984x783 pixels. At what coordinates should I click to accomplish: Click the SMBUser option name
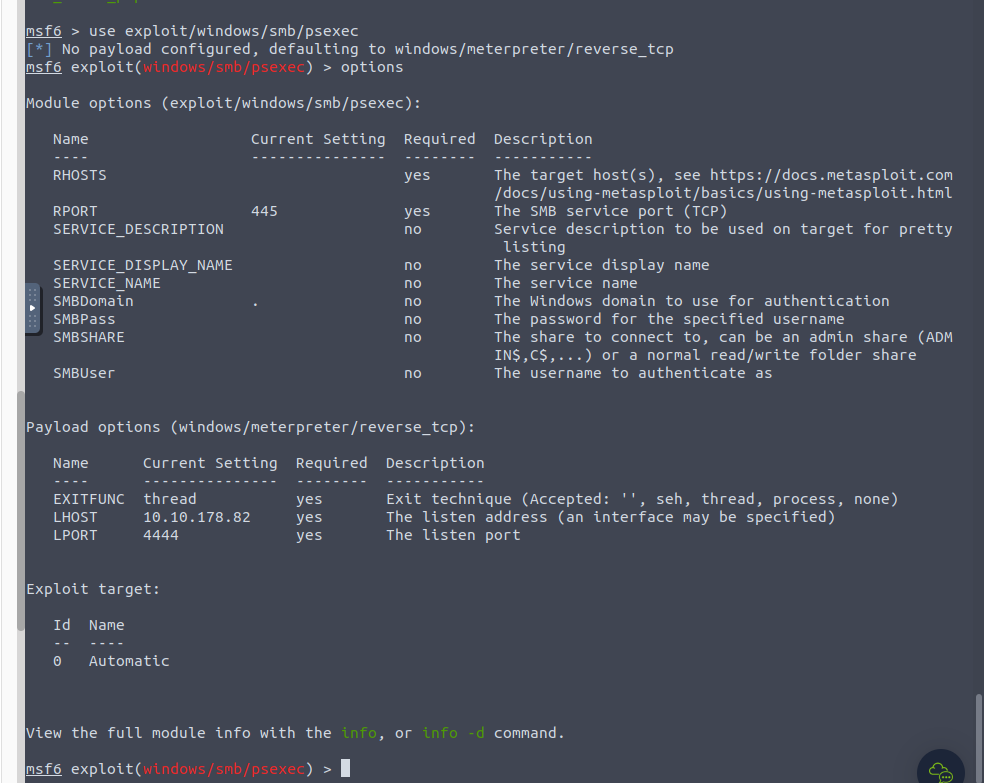83,373
